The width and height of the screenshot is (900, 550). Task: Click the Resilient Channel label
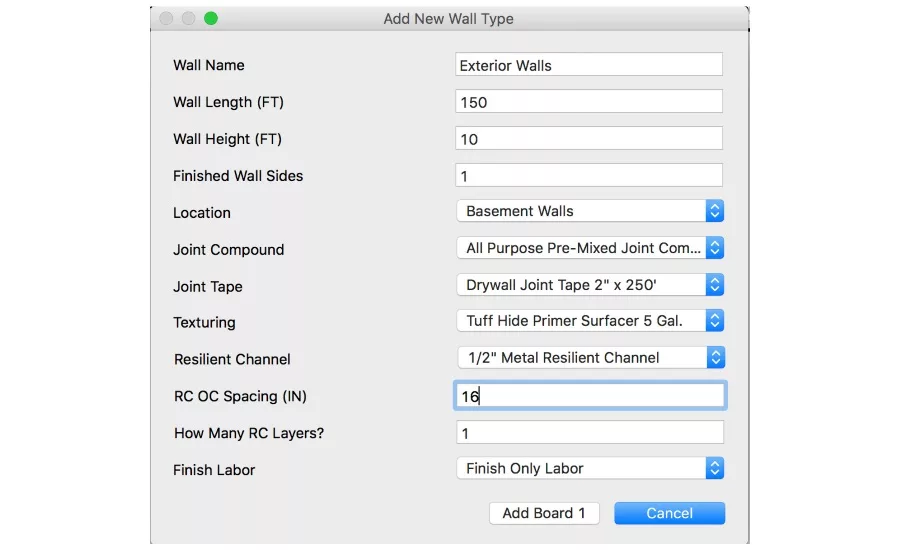click(x=232, y=359)
